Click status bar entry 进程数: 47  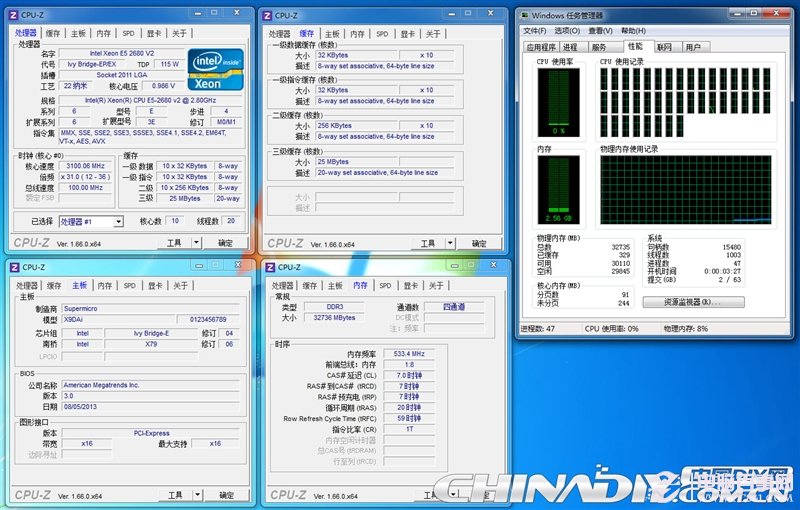(x=537, y=329)
